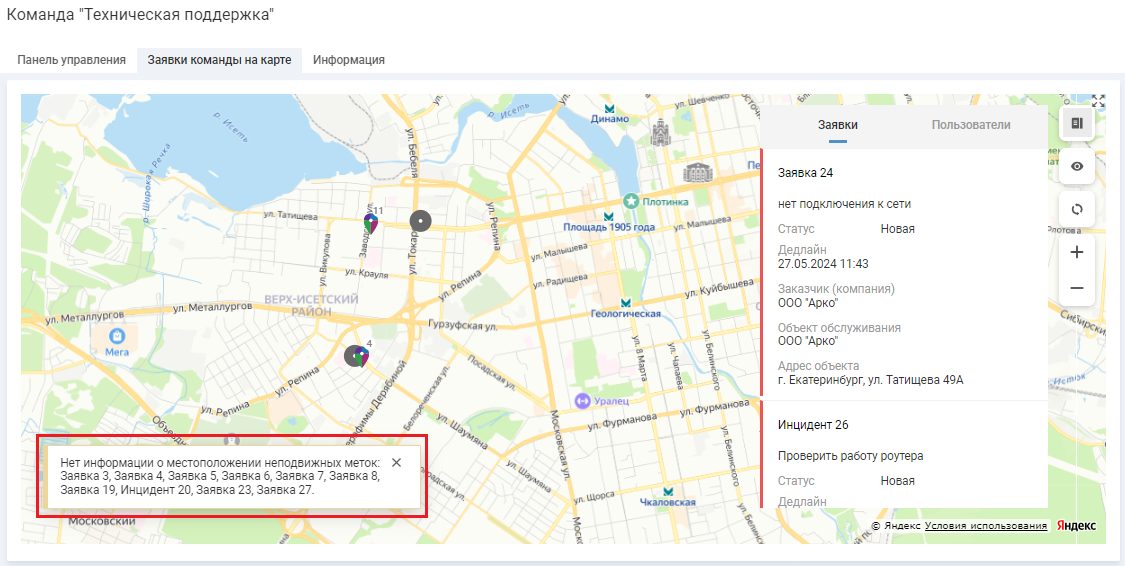Image resolution: width=1125 pixels, height=566 pixels.
Task: Click the cluster marker numbered 11
Action: [370, 222]
